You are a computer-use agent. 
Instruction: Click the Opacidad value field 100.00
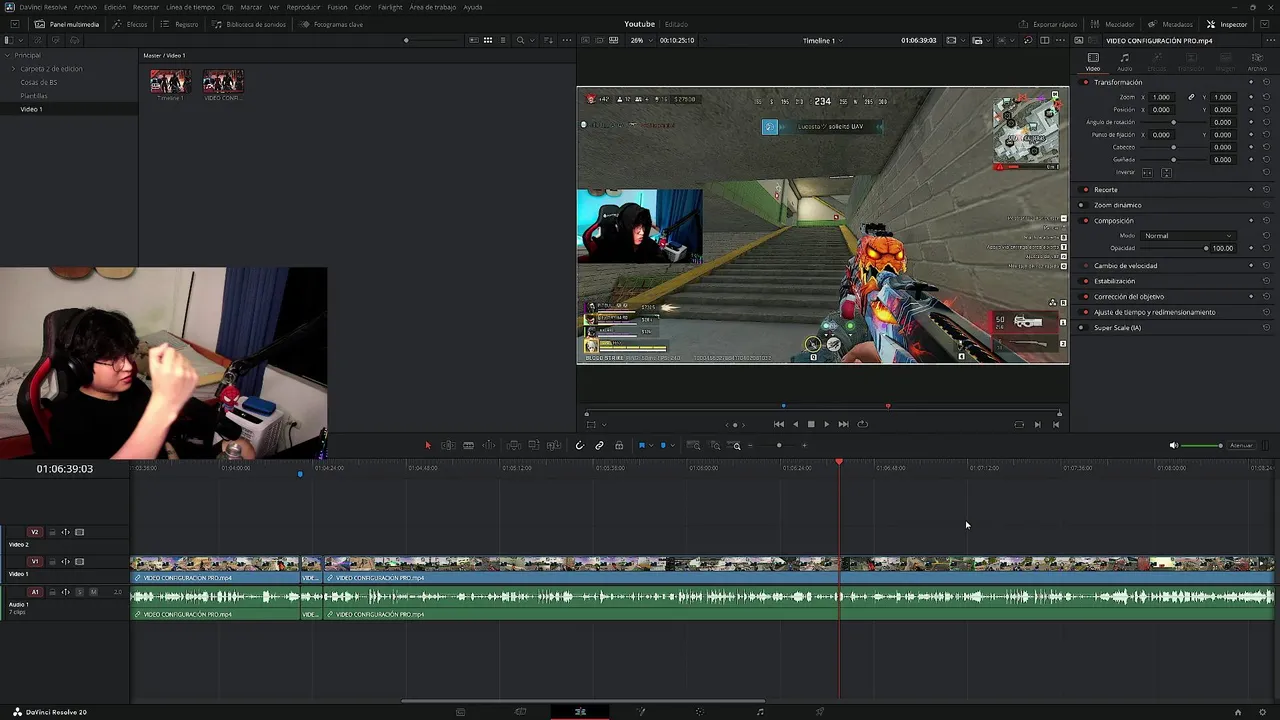1222,248
